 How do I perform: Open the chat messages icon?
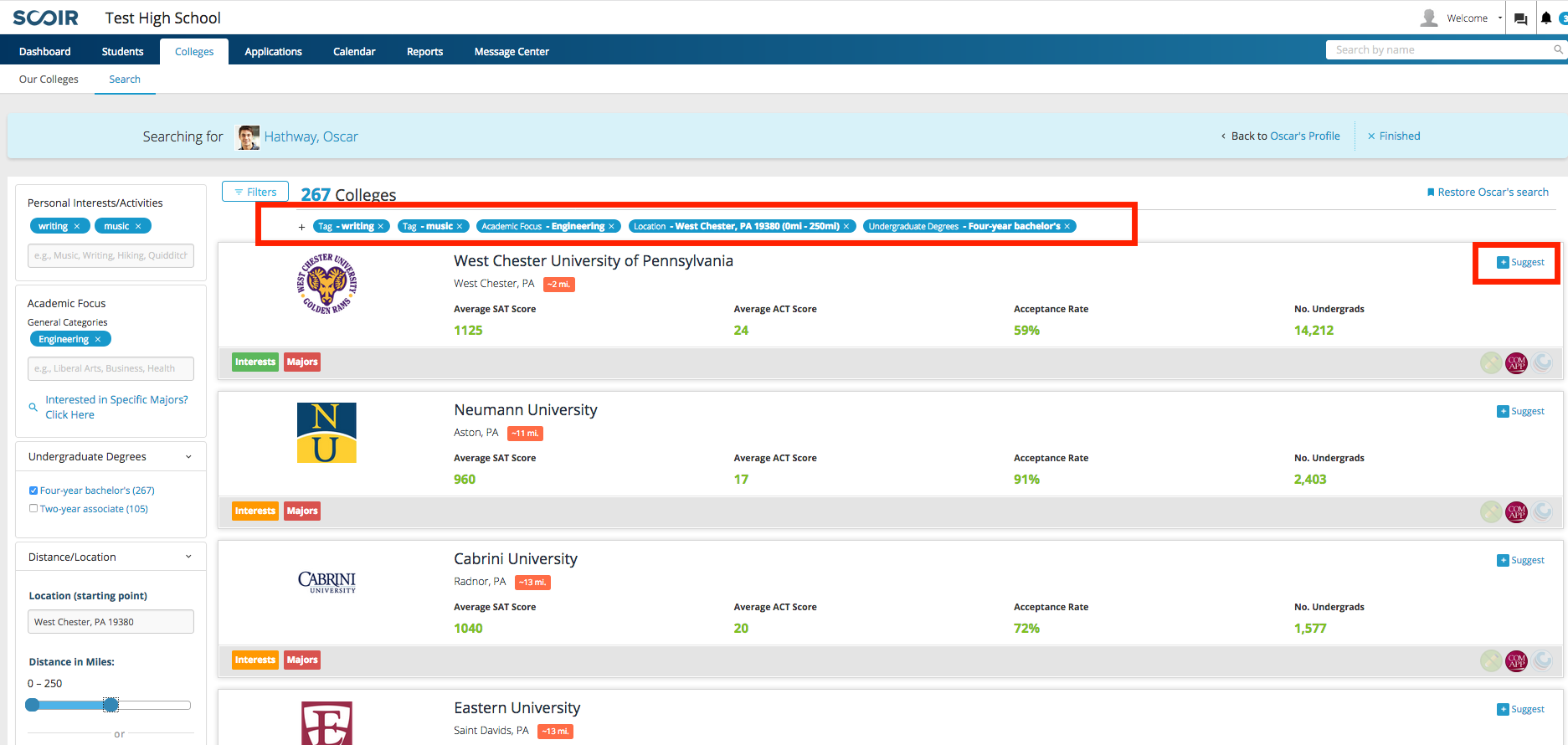[x=1521, y=18]
